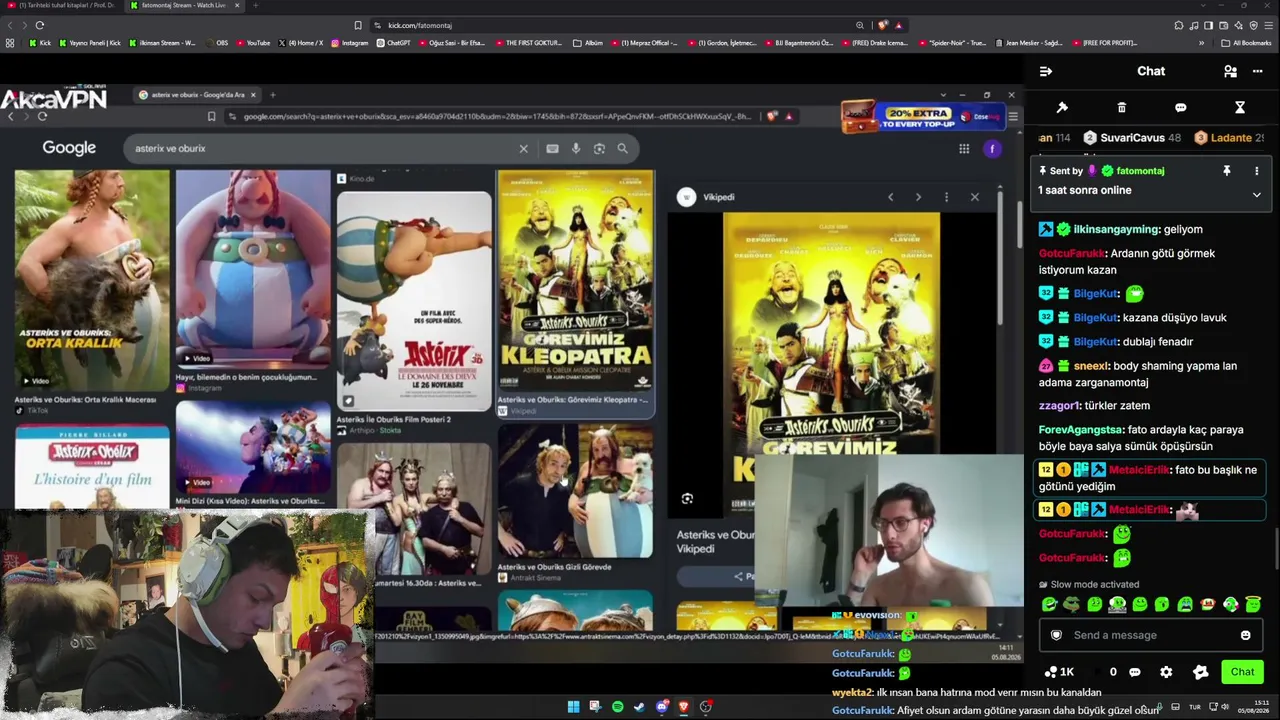Collapse the Kick chat panel
The height and width of the screenshot is (720, 1280).
[x=1046, y=71]
